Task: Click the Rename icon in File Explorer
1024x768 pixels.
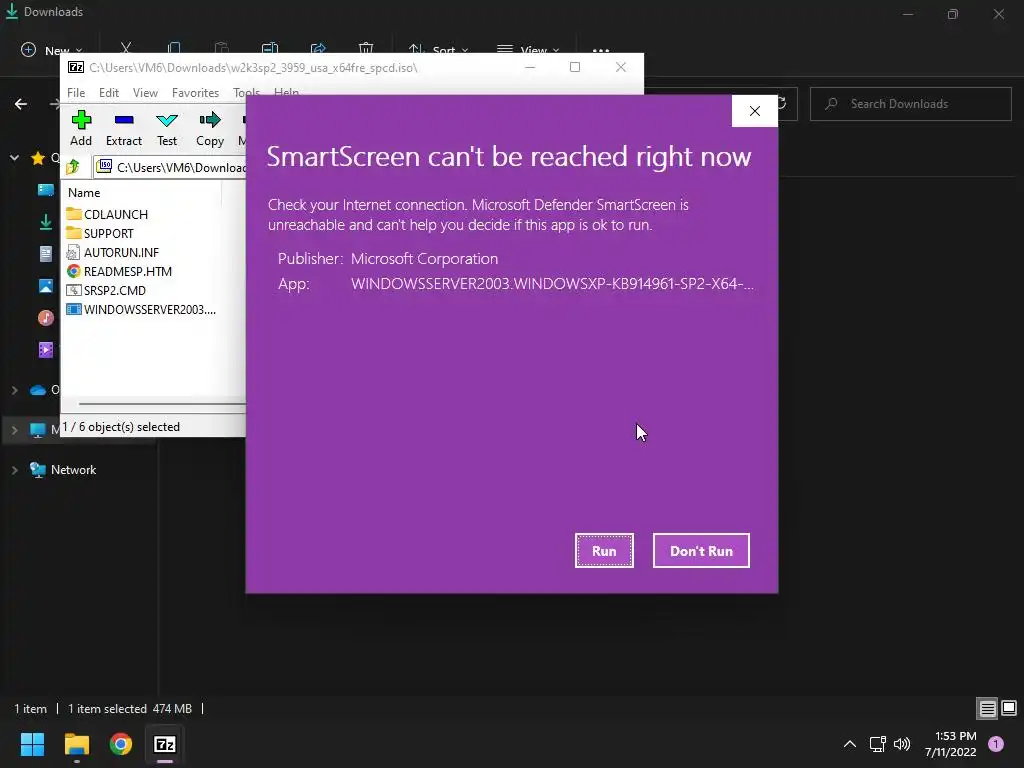Action: (x=270, y=49)
